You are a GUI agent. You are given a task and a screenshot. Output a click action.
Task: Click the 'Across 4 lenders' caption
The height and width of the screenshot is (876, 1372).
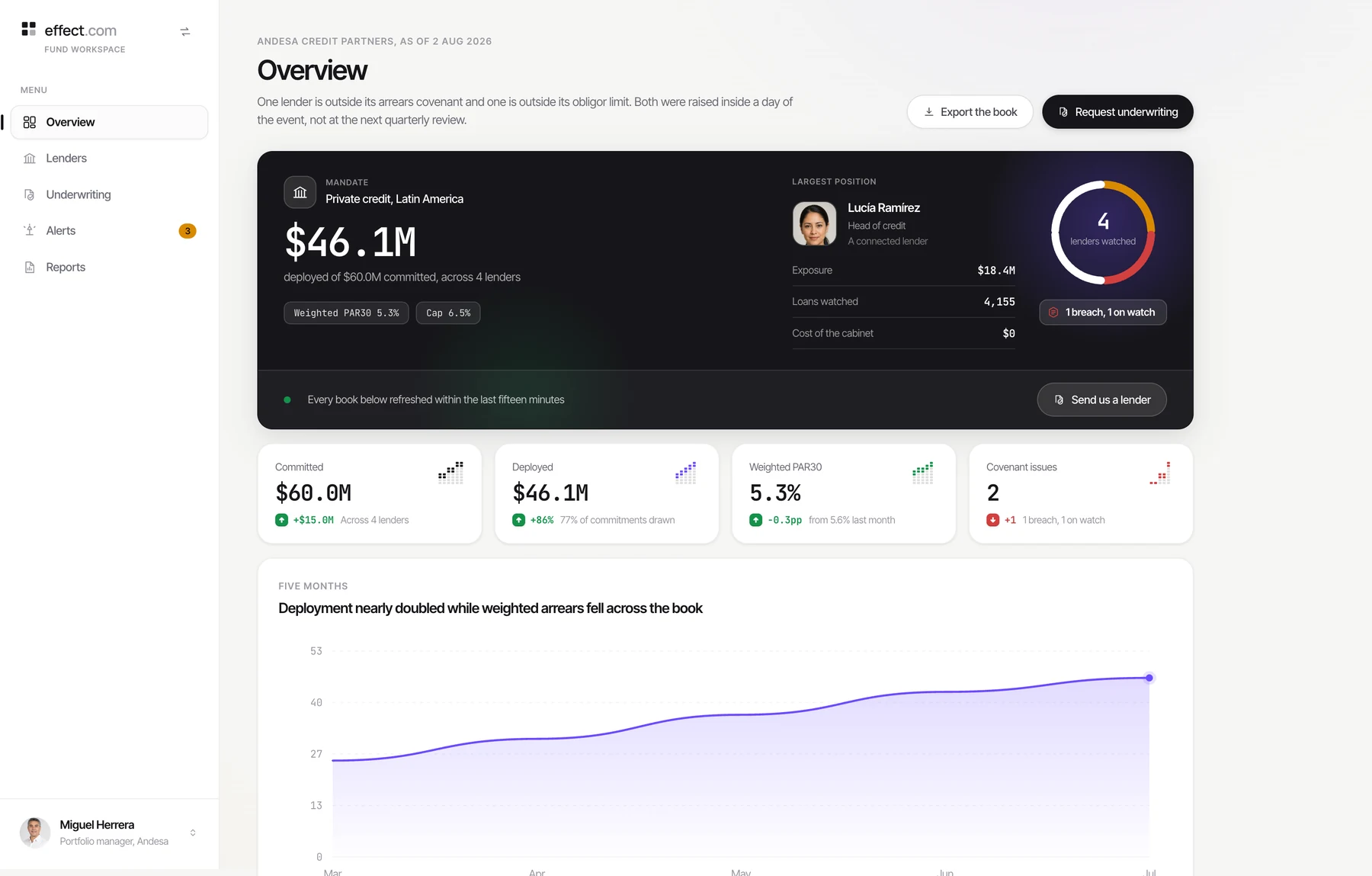(375, 521)
